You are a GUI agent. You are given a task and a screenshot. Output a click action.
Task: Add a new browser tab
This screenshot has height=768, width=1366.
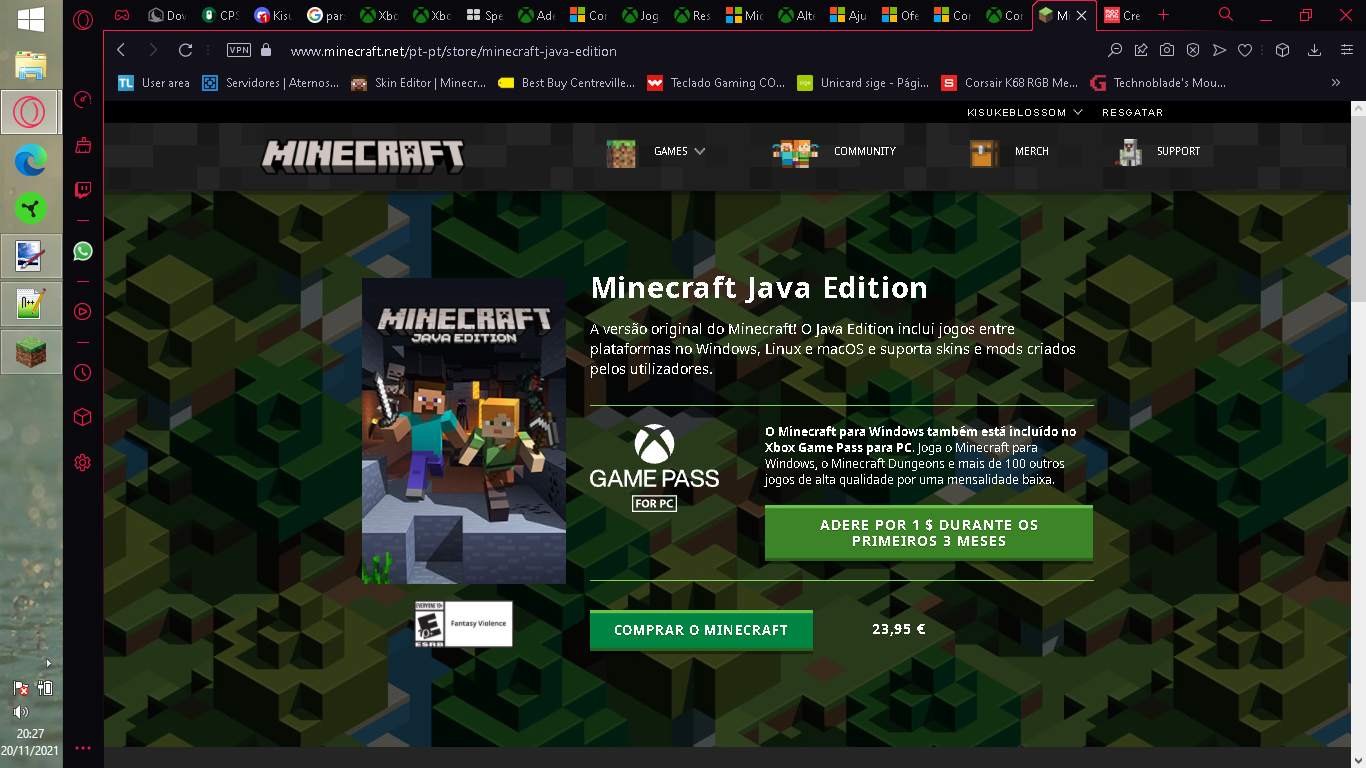coord(1163,15)
